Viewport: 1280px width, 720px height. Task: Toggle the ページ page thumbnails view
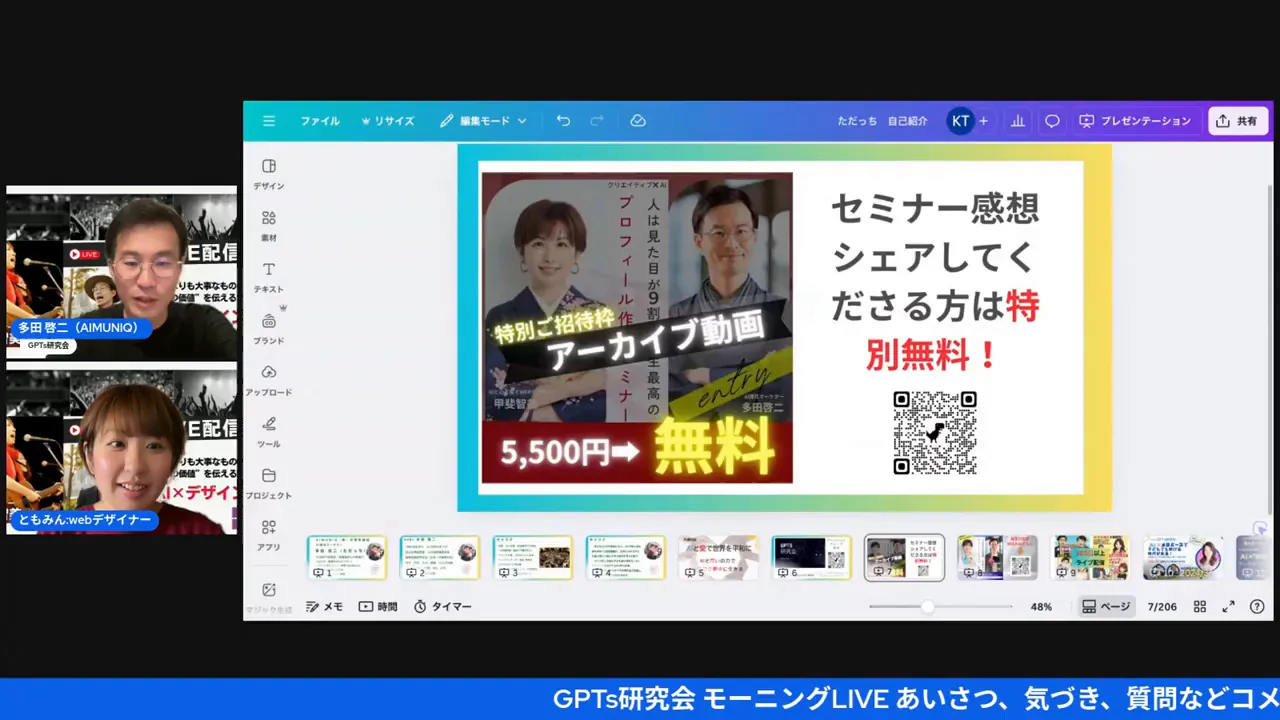click(x=1106, y=607)
